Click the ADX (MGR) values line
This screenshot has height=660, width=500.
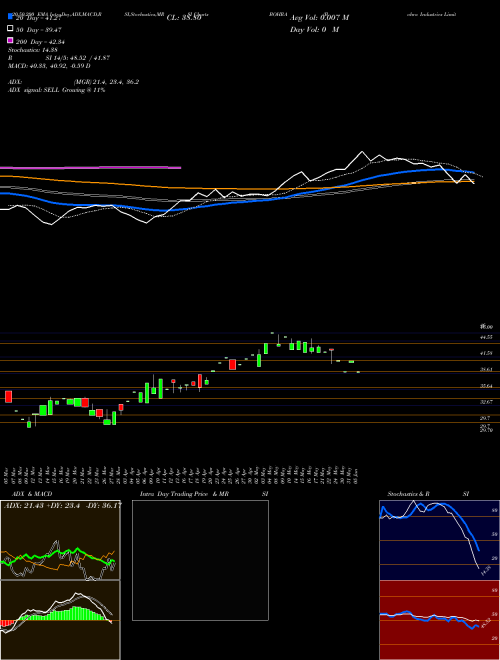click(73, 82)
